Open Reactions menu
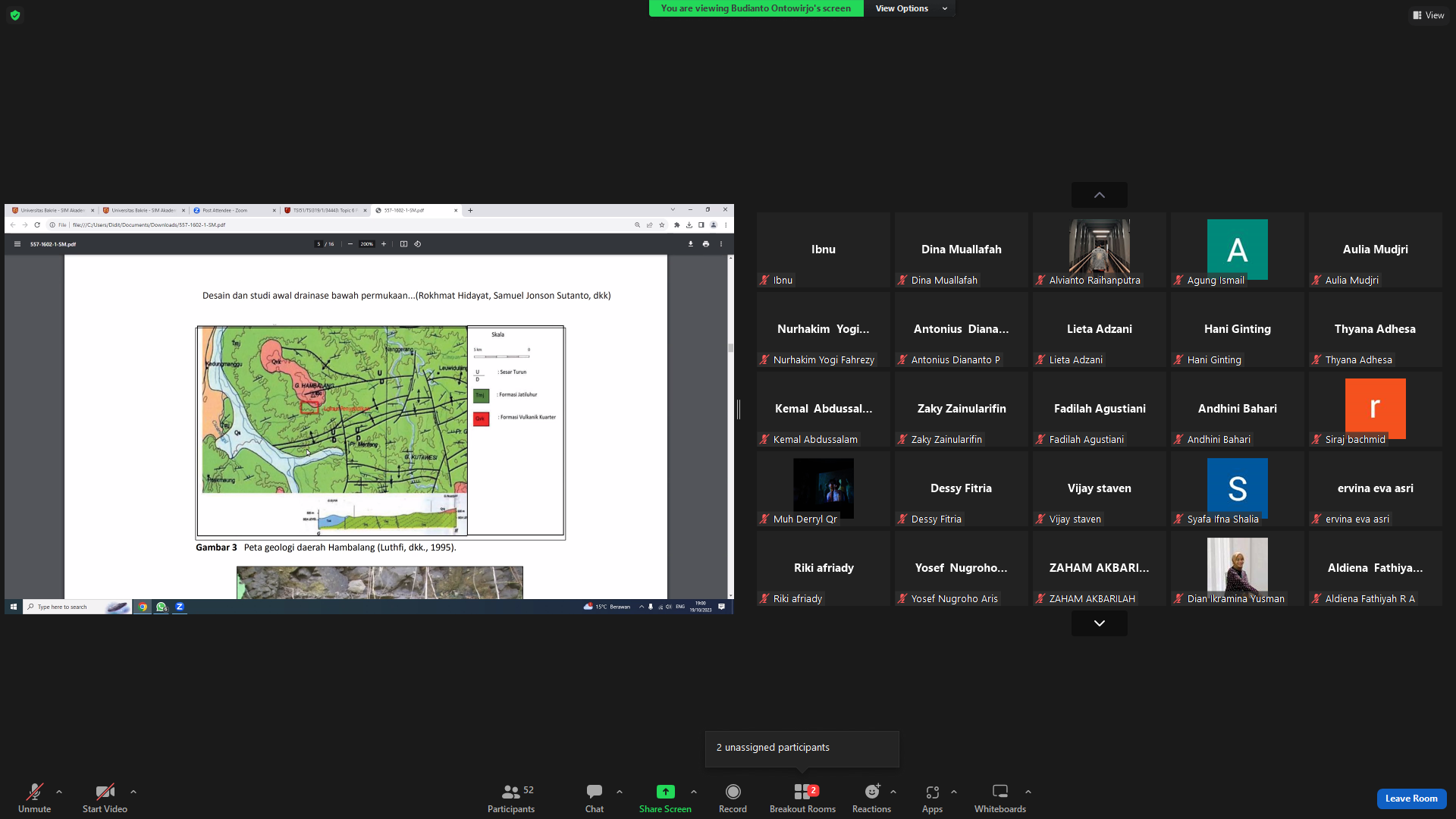Screen dimensions: 1456x819 click(871, 798)
